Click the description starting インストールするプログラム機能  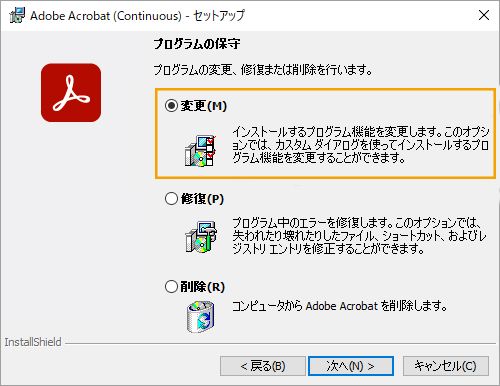pos(361,145)
